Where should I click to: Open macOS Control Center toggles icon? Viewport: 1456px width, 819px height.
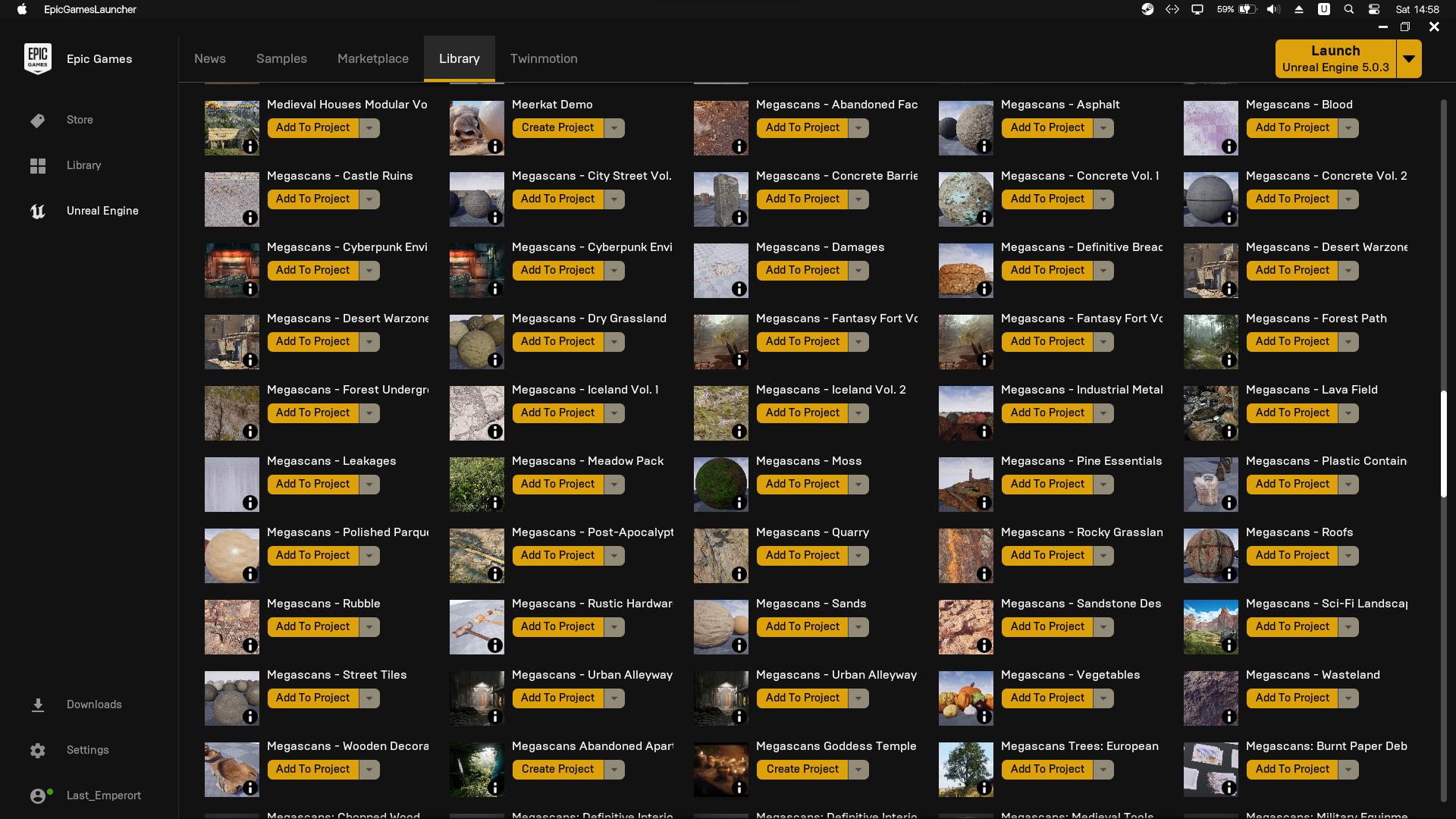(x=1374, y=10)
